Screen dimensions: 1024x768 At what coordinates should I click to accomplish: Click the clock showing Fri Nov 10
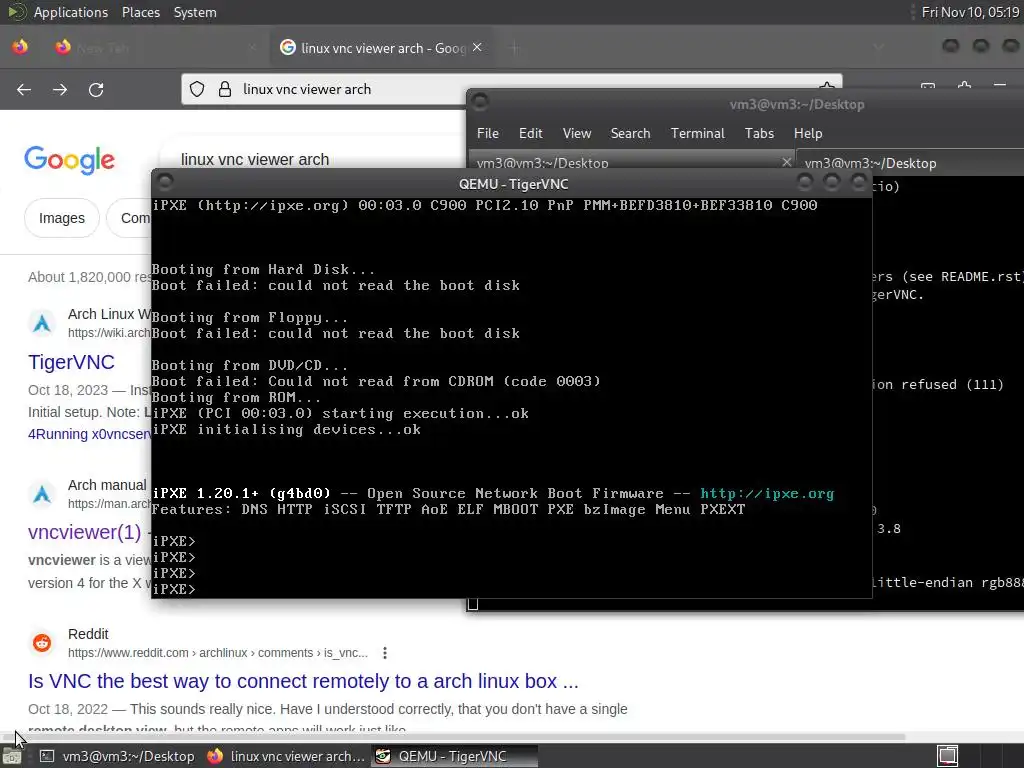(x=970, y=12)
